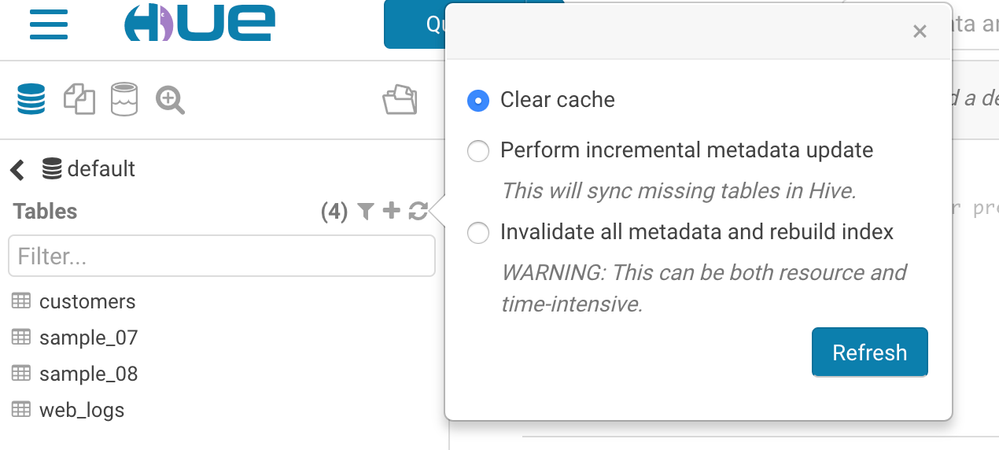Open the SQL databases assist panel

pos(31,99)
